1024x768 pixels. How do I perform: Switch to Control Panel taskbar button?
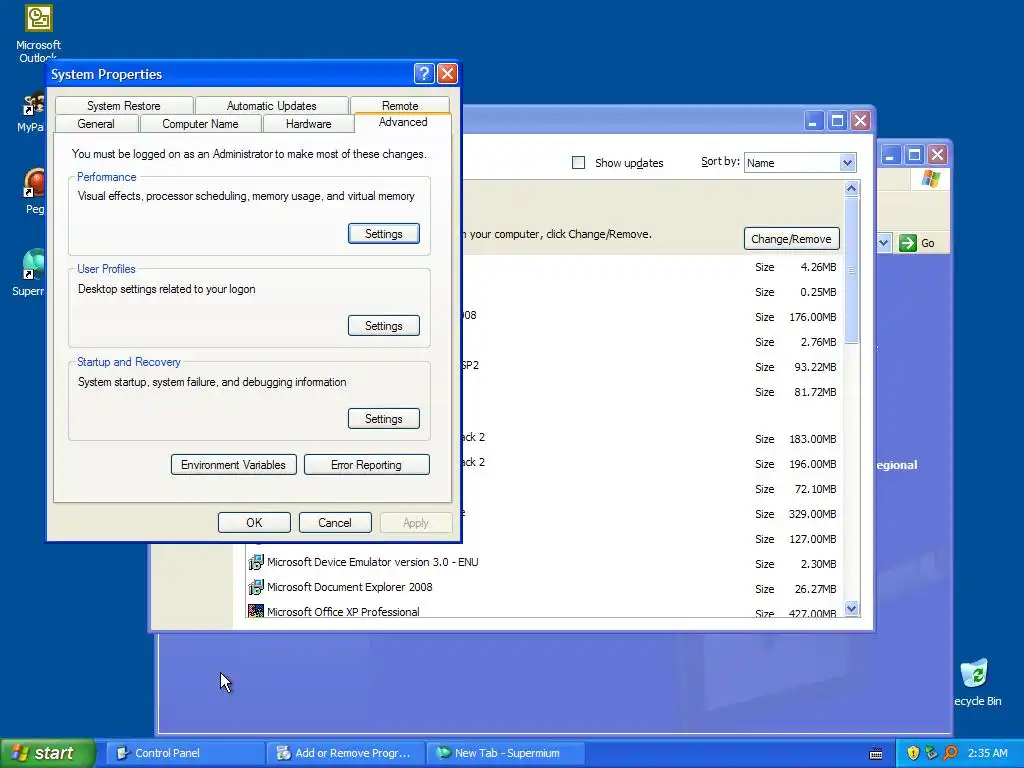[x=185, y=753]
